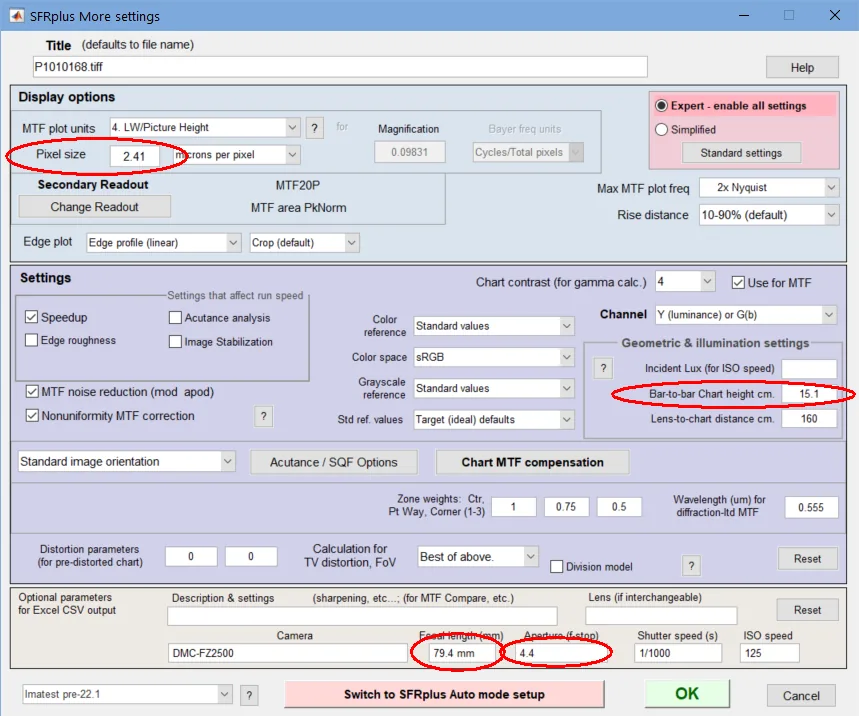Click Chart MTF compensation button

532,462
